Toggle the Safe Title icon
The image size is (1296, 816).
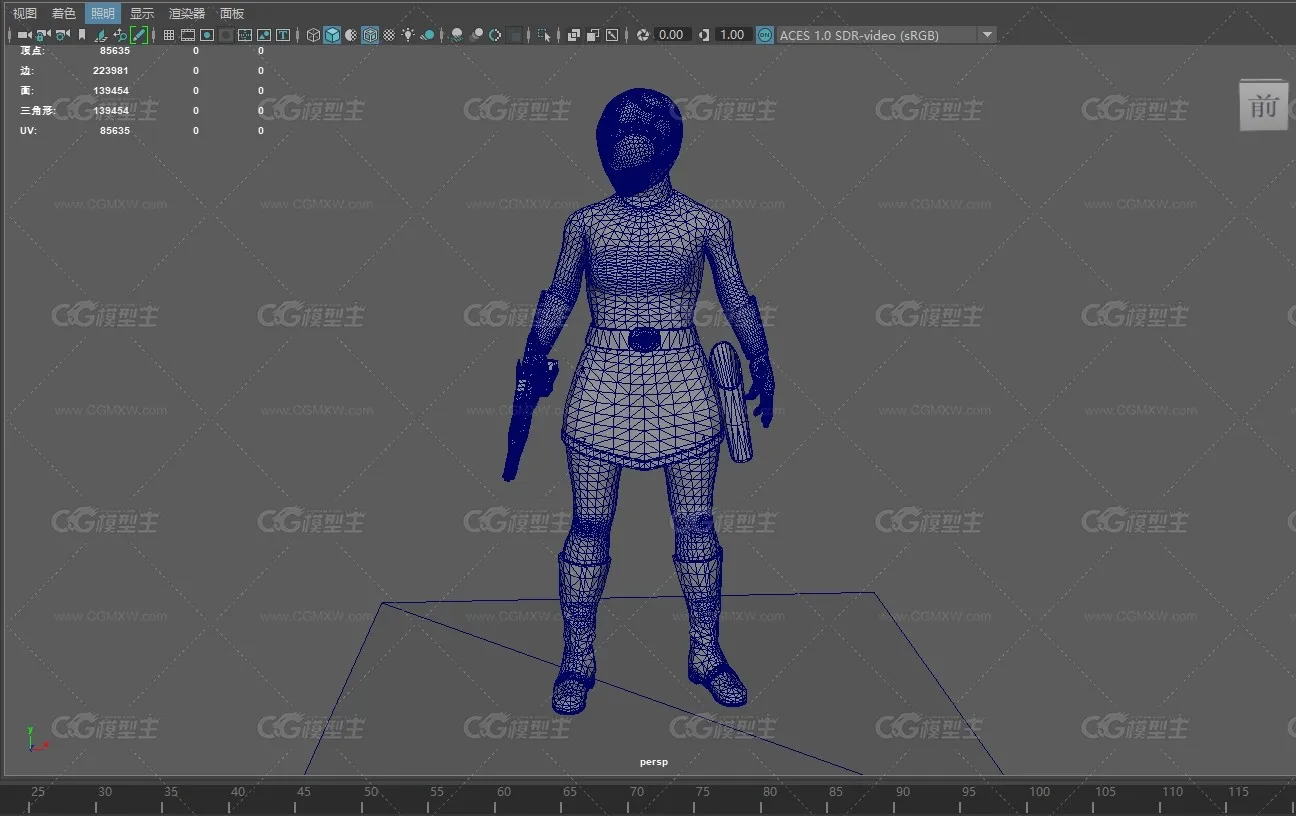283,35
